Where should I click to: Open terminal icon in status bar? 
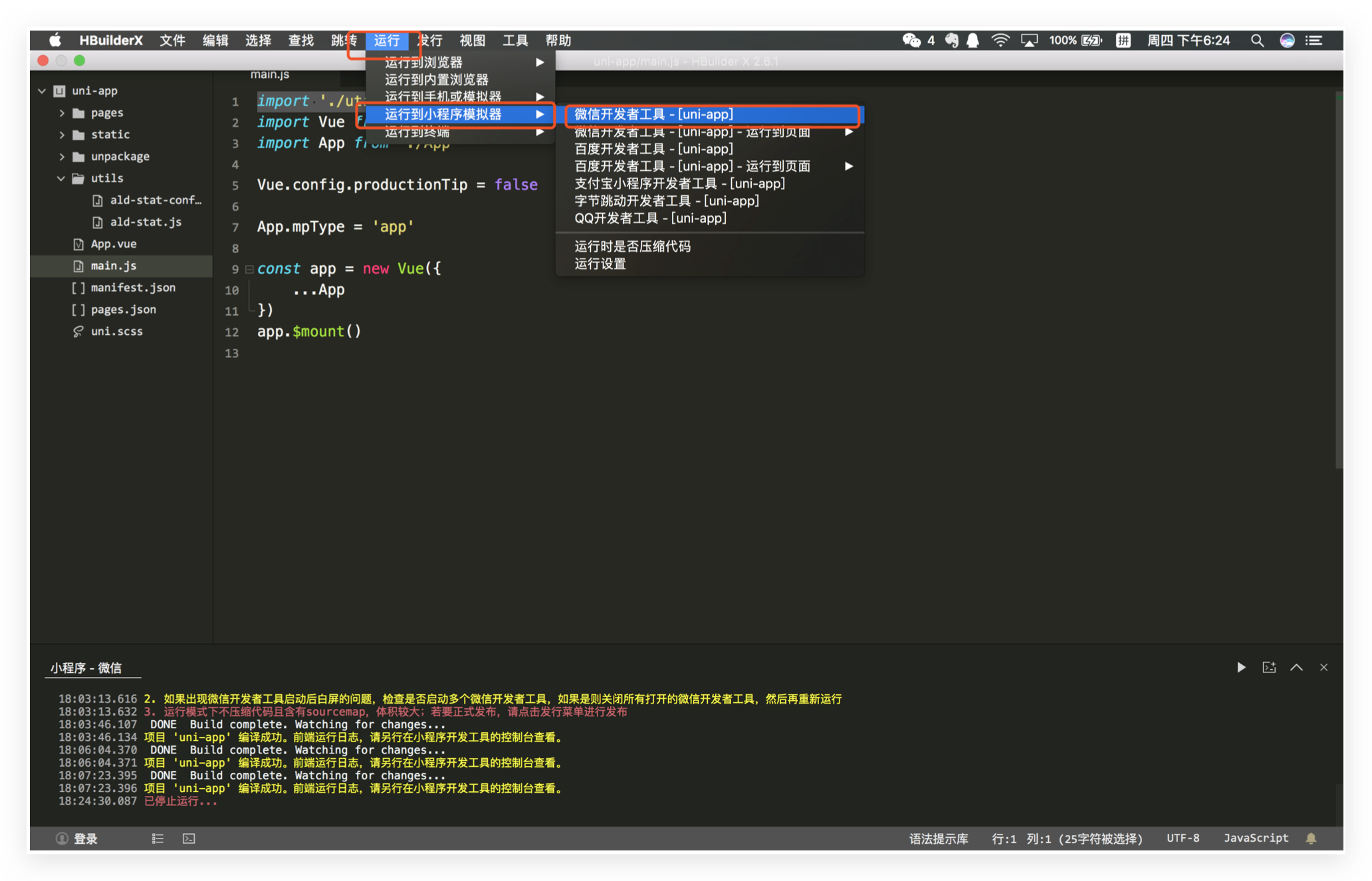pyautogui.click(x=189, y=838)
